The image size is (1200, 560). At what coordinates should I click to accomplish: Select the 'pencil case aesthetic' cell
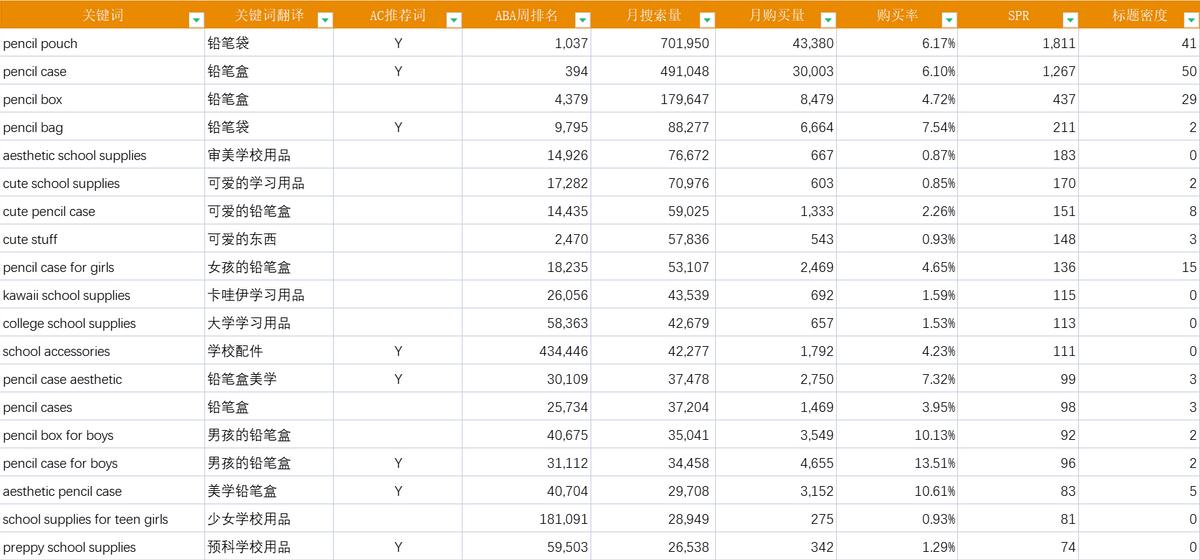click(102, 379)
